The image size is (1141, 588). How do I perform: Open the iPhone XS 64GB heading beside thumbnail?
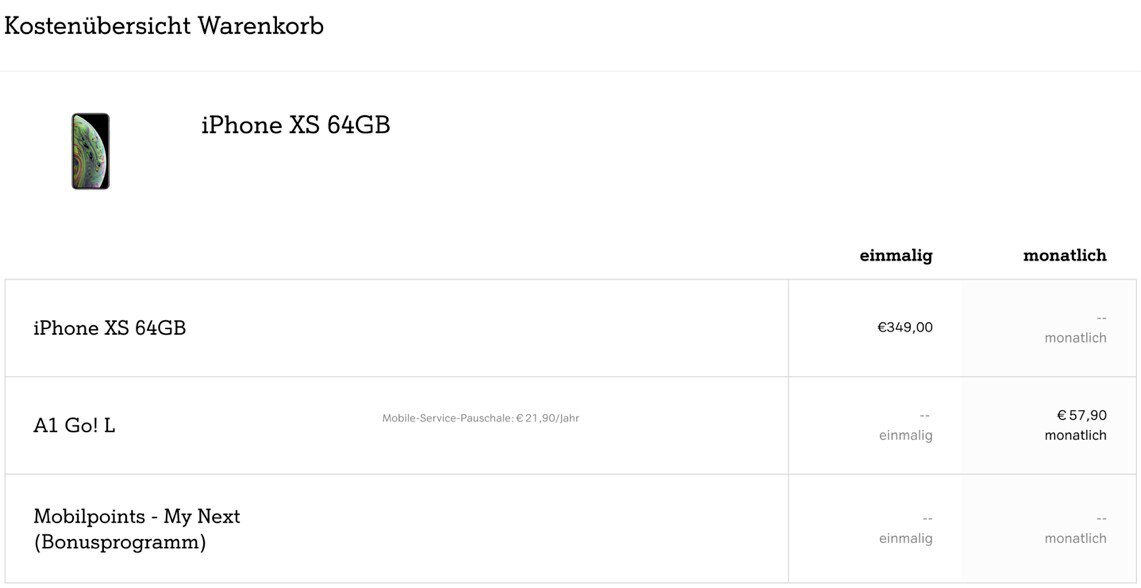pos(295,126)
